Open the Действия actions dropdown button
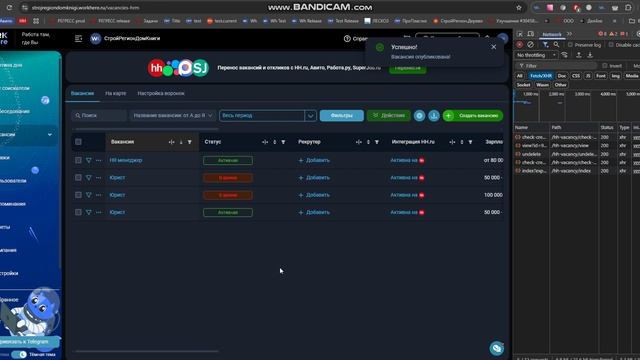The width and height of the screenshot is (640, 360). pyautogui.click(x=389, y=116)
